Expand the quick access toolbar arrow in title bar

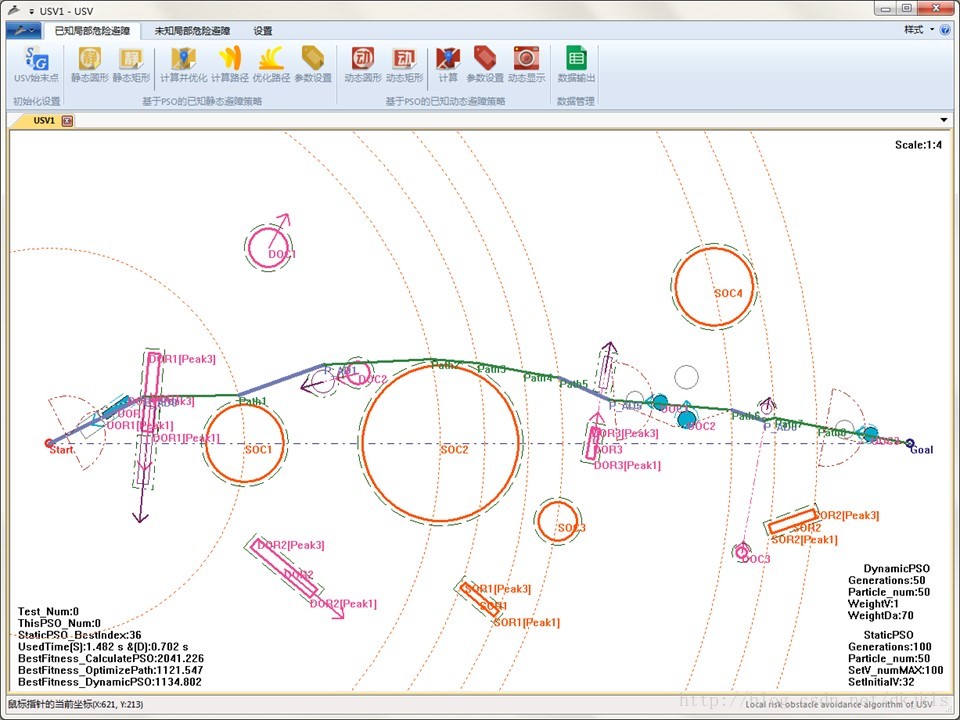[31, 11]
